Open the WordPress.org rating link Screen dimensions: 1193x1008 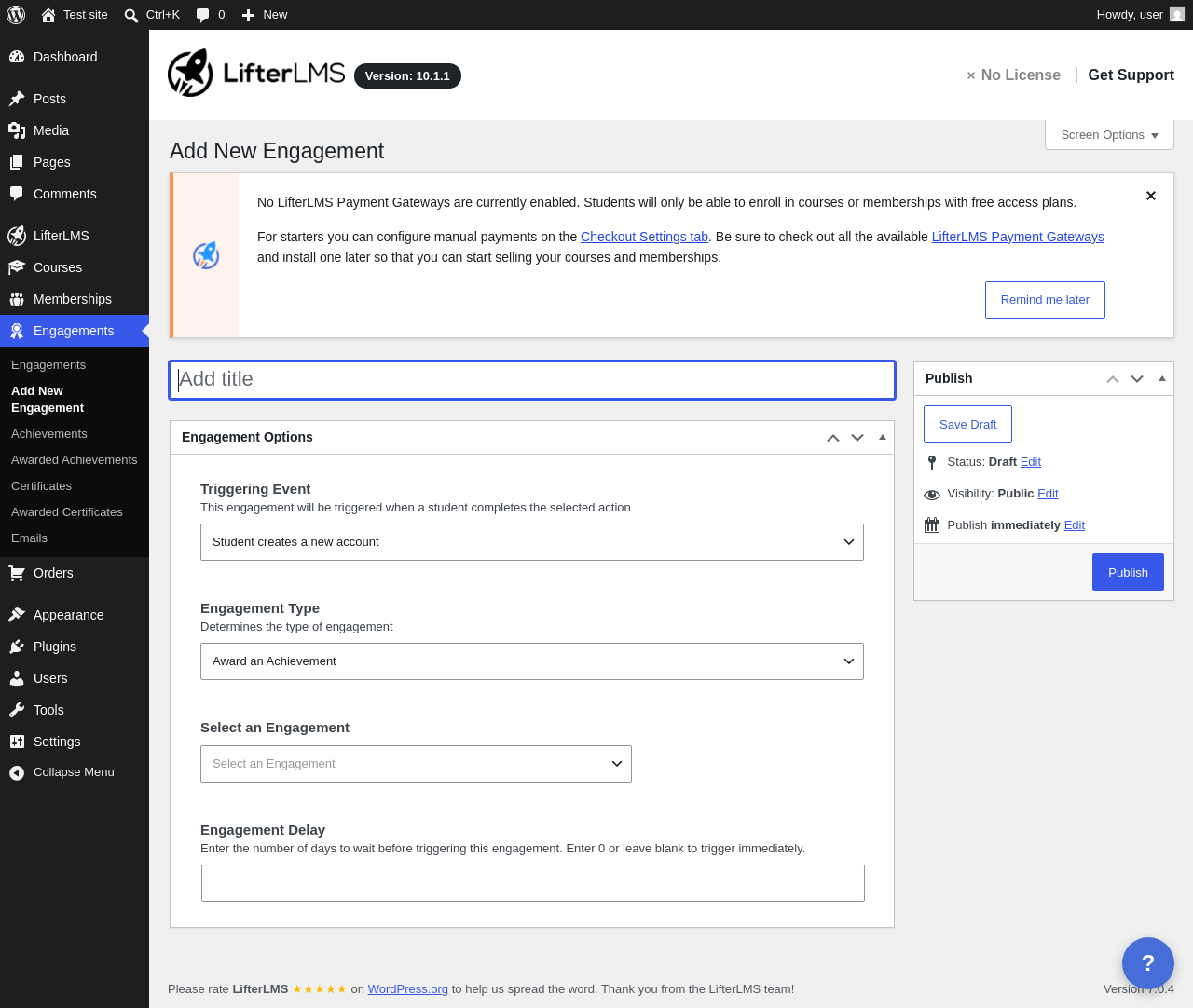[x=408, y=989]
